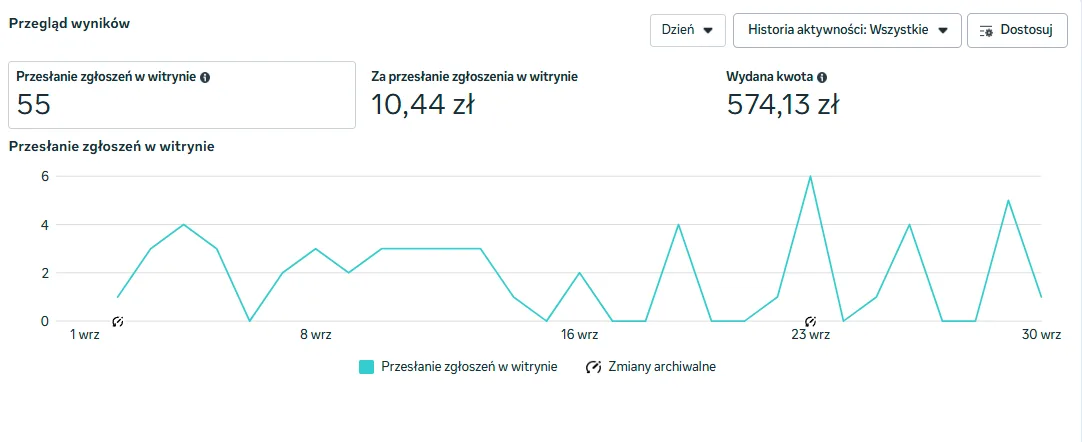The width and height of the screenshot is (1082, 442).
Task: Click the 10,44 zł cost value
Action: pos(422,105)
